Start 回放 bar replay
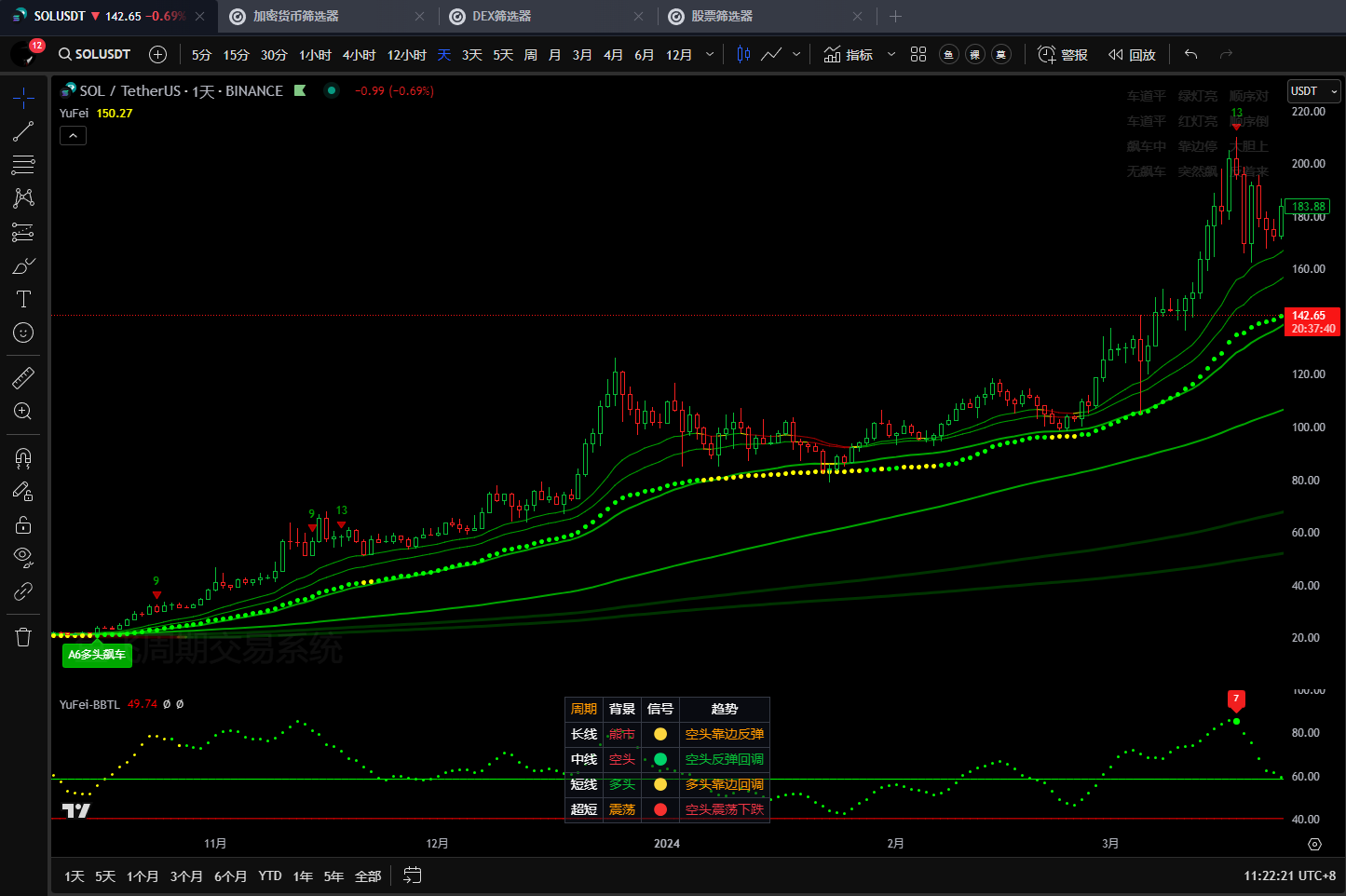This screenshot has width=1346, height=896. [x=1131, y=55]
